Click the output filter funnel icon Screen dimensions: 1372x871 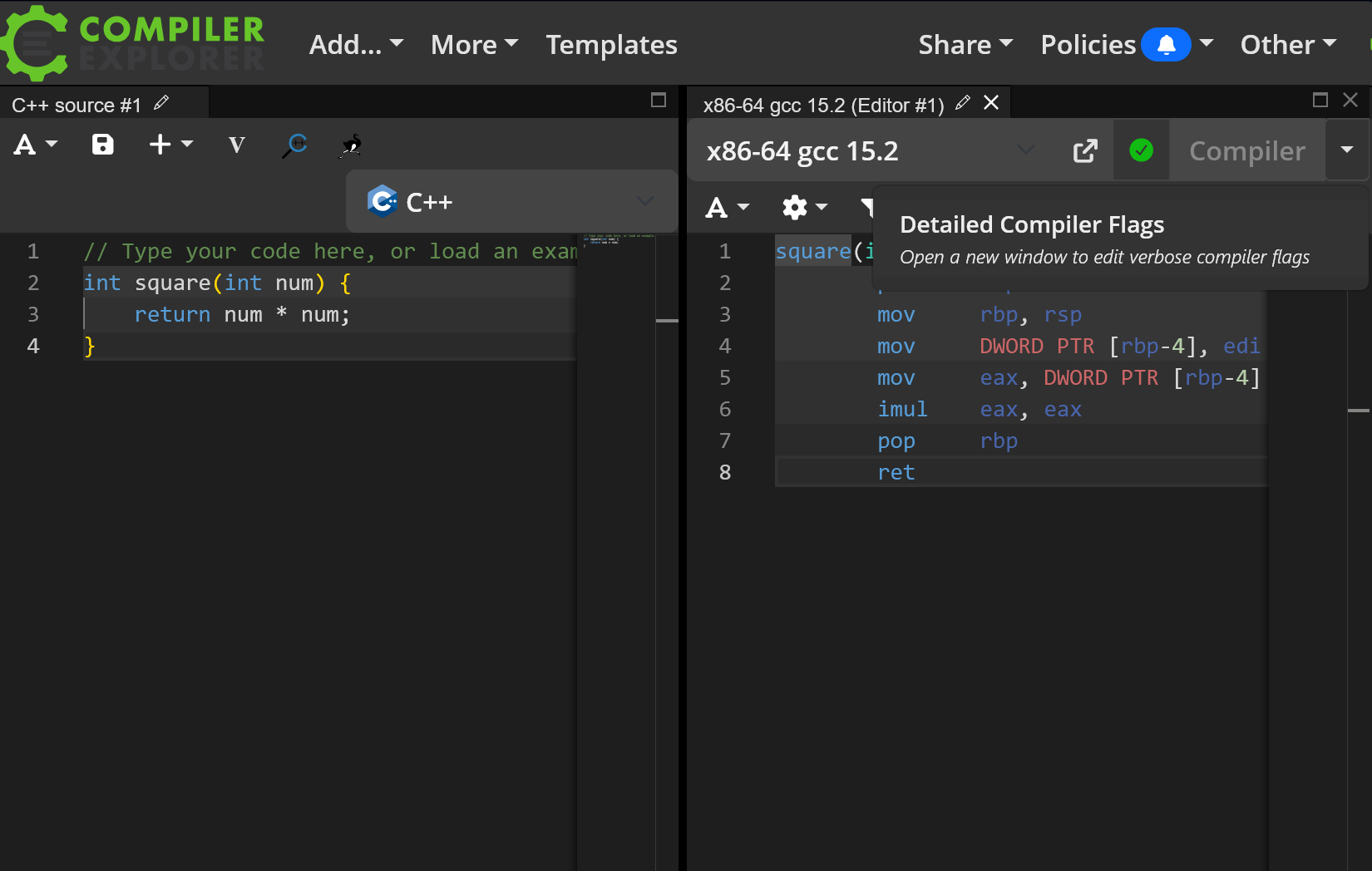pos(866,207)
